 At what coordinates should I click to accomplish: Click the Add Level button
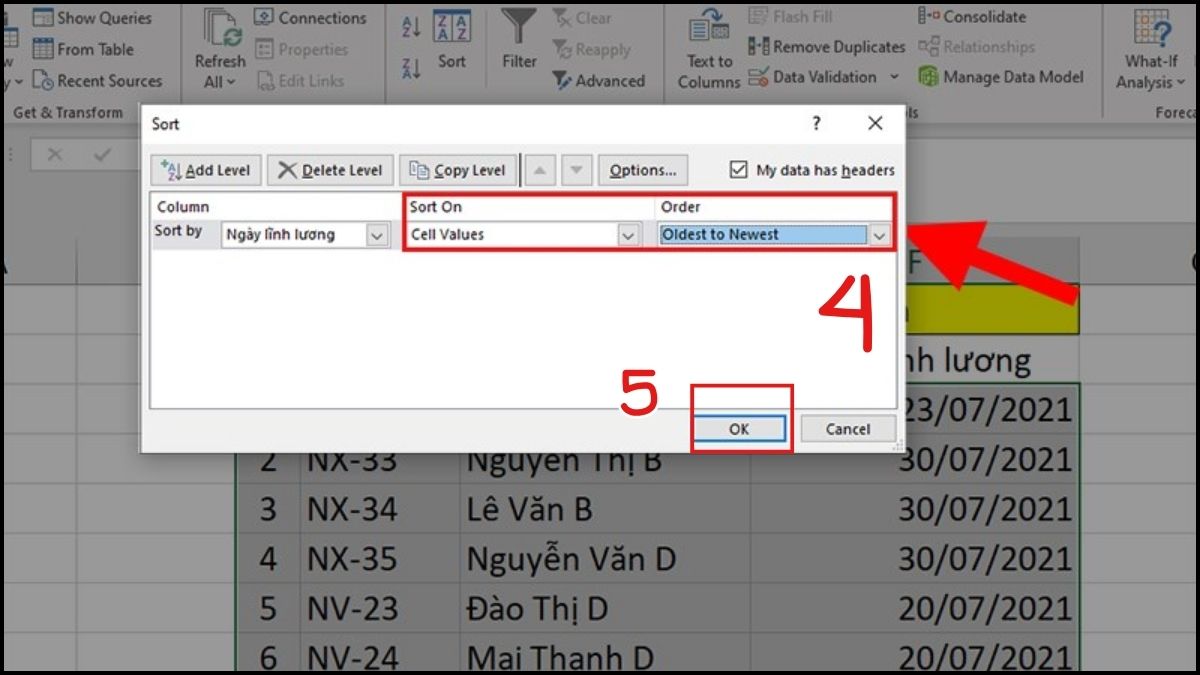click(204, 170)
